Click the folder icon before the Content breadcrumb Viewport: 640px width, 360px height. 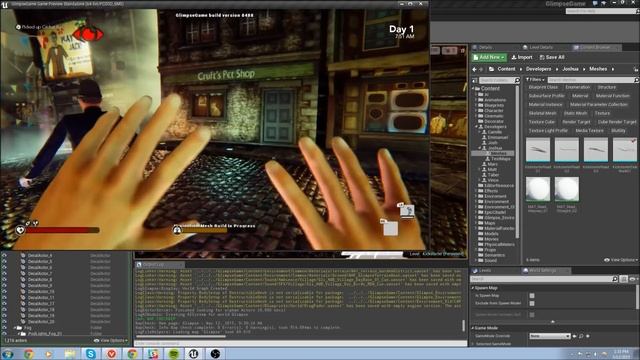[x=491, y=69]
